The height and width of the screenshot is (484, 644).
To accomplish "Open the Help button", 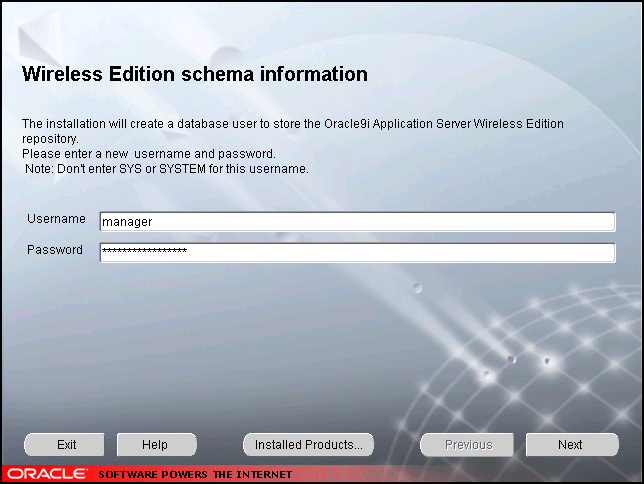I will pyautogui.click(x=156, y=445).
